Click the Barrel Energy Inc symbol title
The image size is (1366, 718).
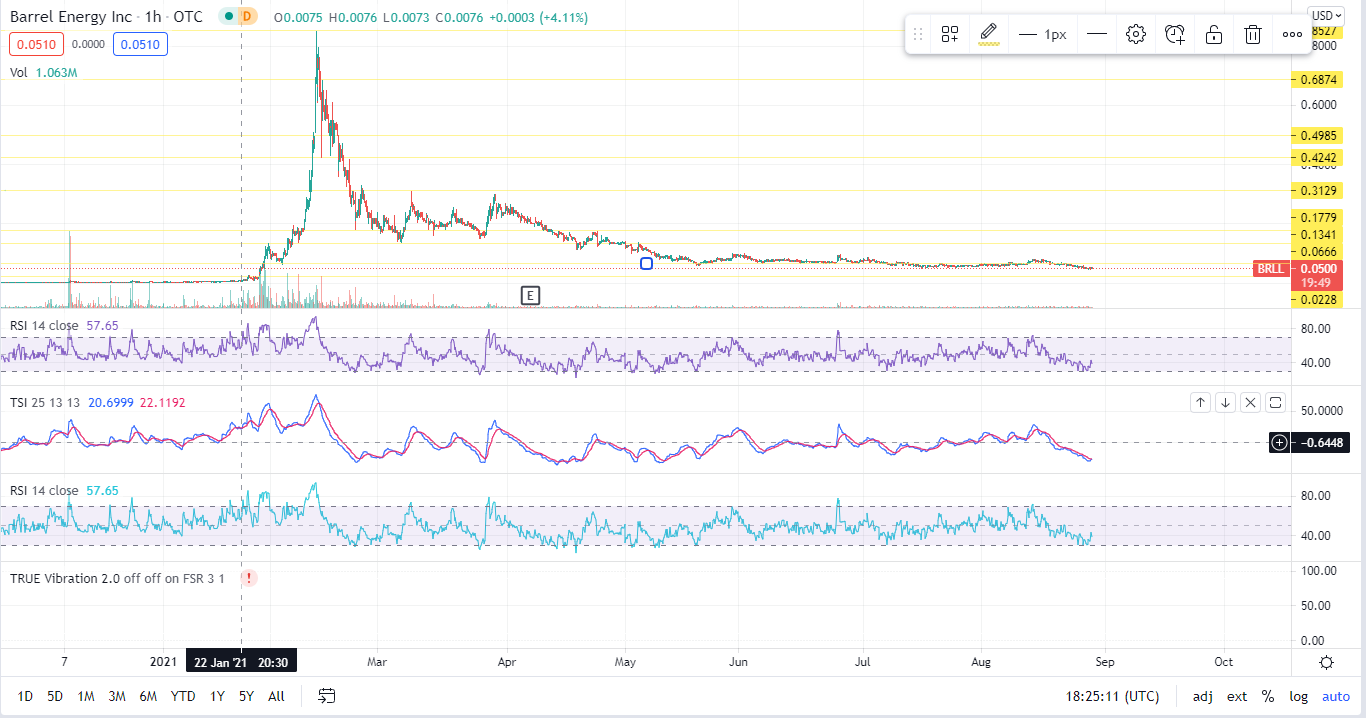coord(72,17)
